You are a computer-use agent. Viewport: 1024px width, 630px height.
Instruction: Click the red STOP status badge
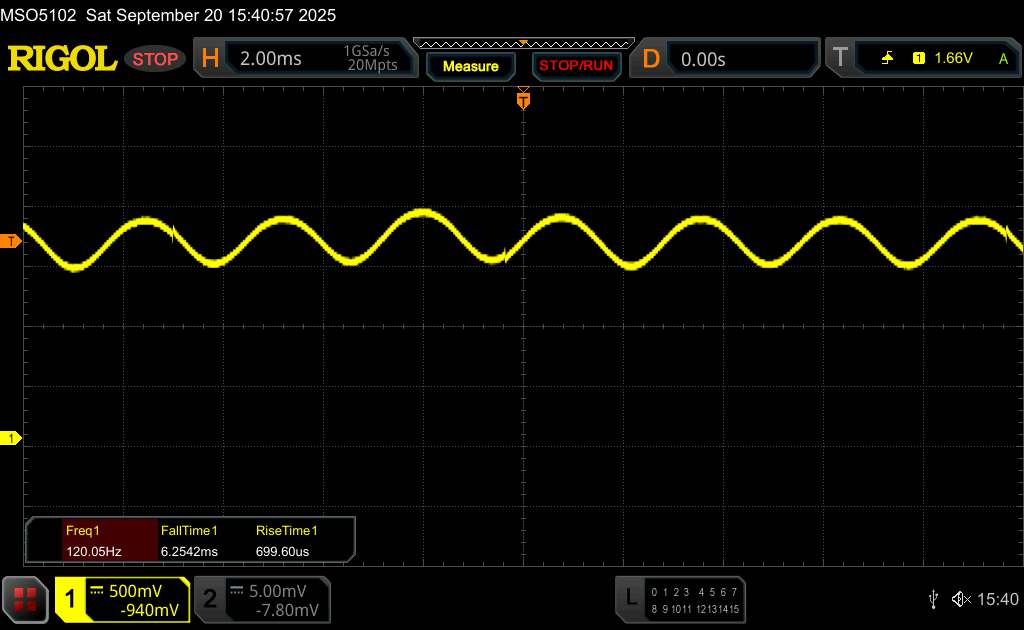[156, 59]
